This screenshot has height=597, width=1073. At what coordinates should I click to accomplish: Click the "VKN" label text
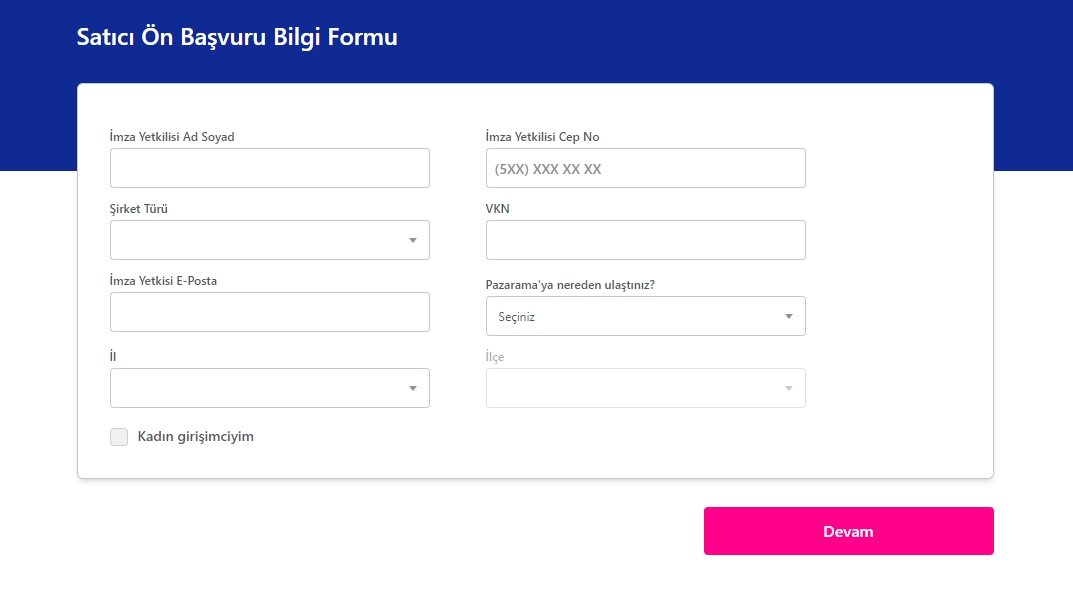(497, 209)
